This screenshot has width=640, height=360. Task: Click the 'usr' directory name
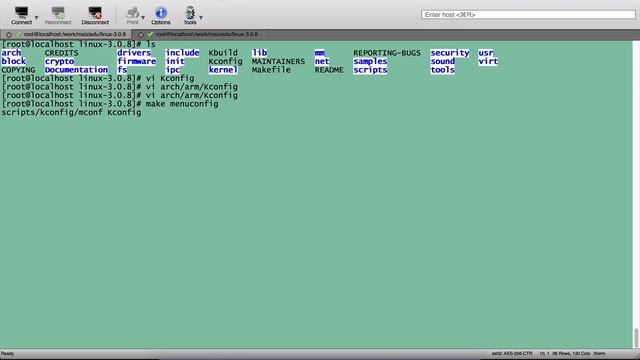tap(486, 53)
